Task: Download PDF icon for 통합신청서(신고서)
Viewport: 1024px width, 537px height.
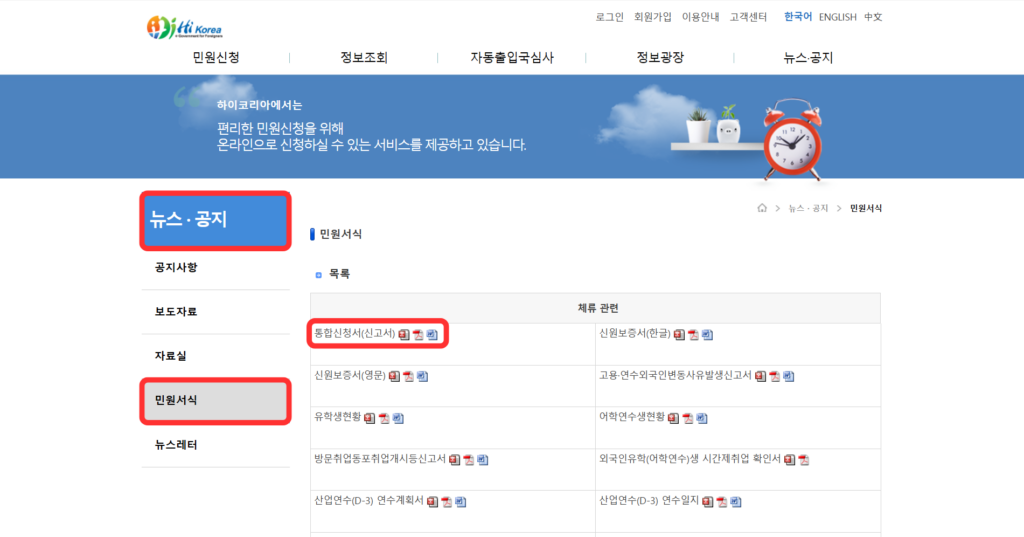Action: point(418,334)
